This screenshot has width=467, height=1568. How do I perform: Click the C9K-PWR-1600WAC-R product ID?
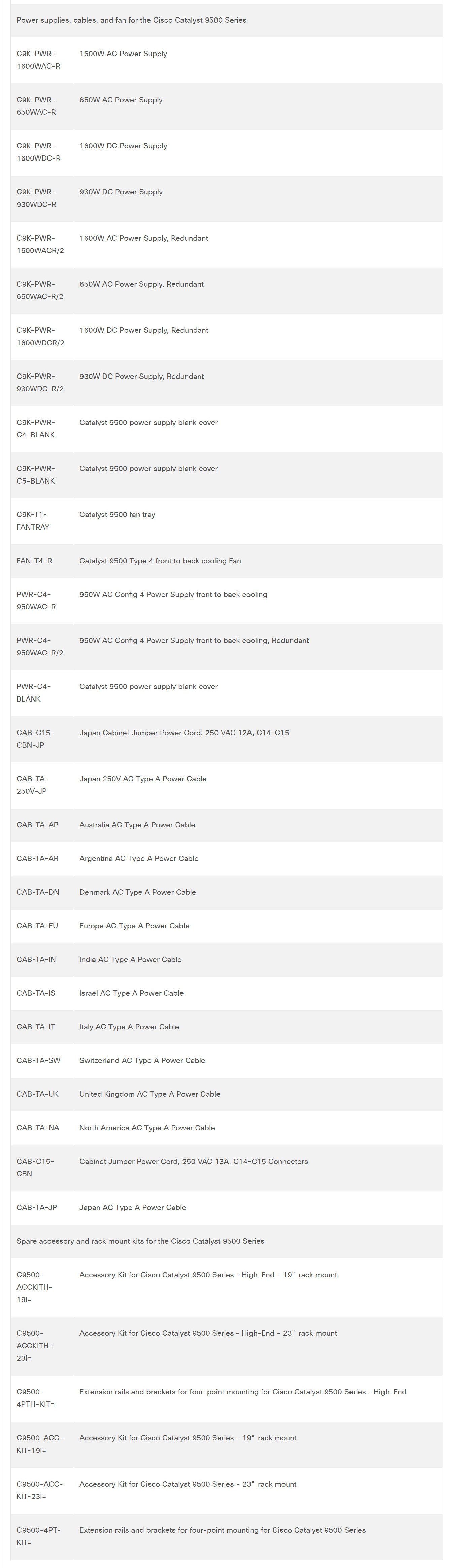pyautogui.click(x=38, y=60)
